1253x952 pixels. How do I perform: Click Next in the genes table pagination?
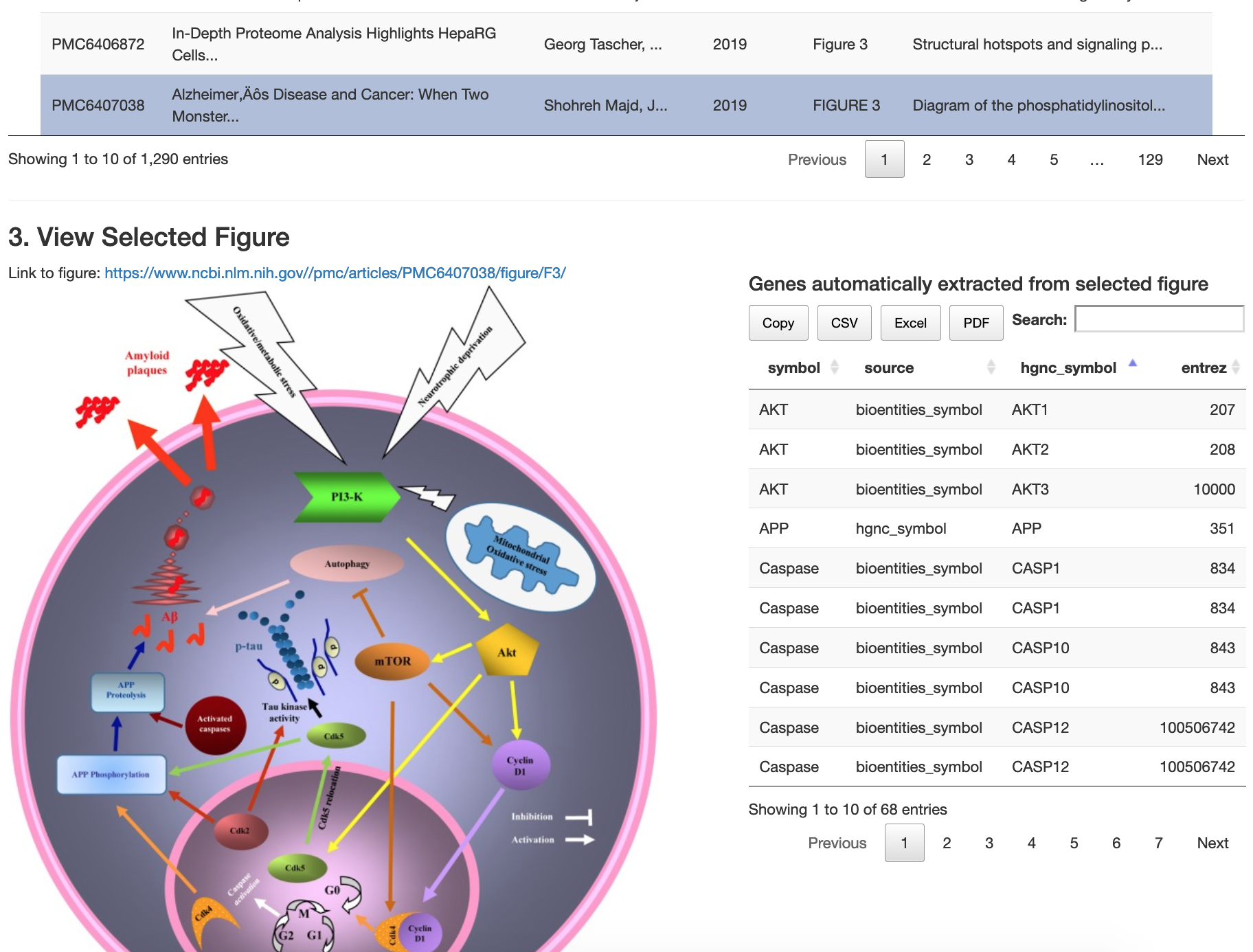(1212, 843)
